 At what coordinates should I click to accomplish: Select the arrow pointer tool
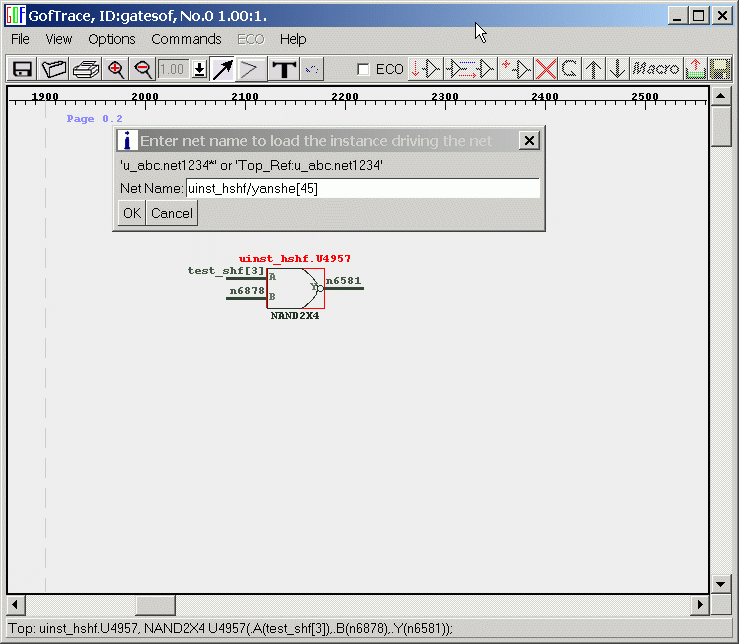pyautogui.click(x=222, y=69)
